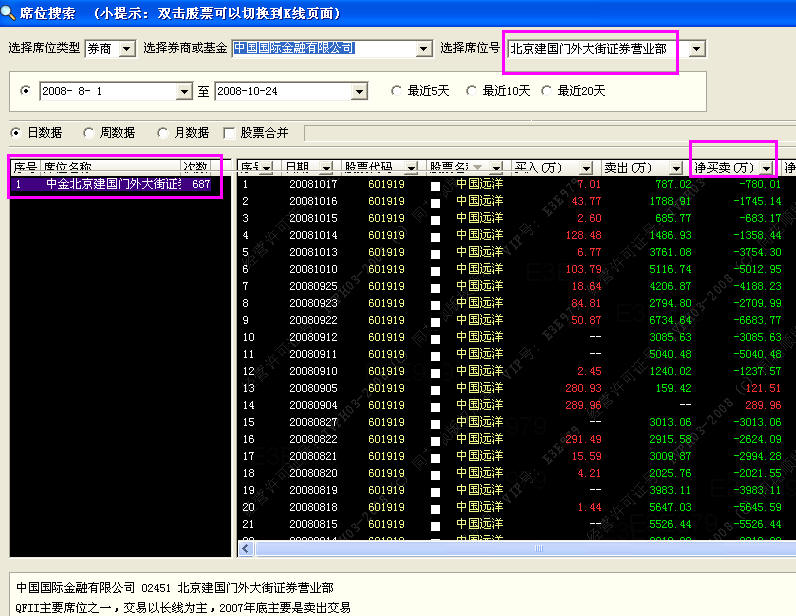
Task: Open the start date 2008-8-1 picker
Action: tap(183, 91)
